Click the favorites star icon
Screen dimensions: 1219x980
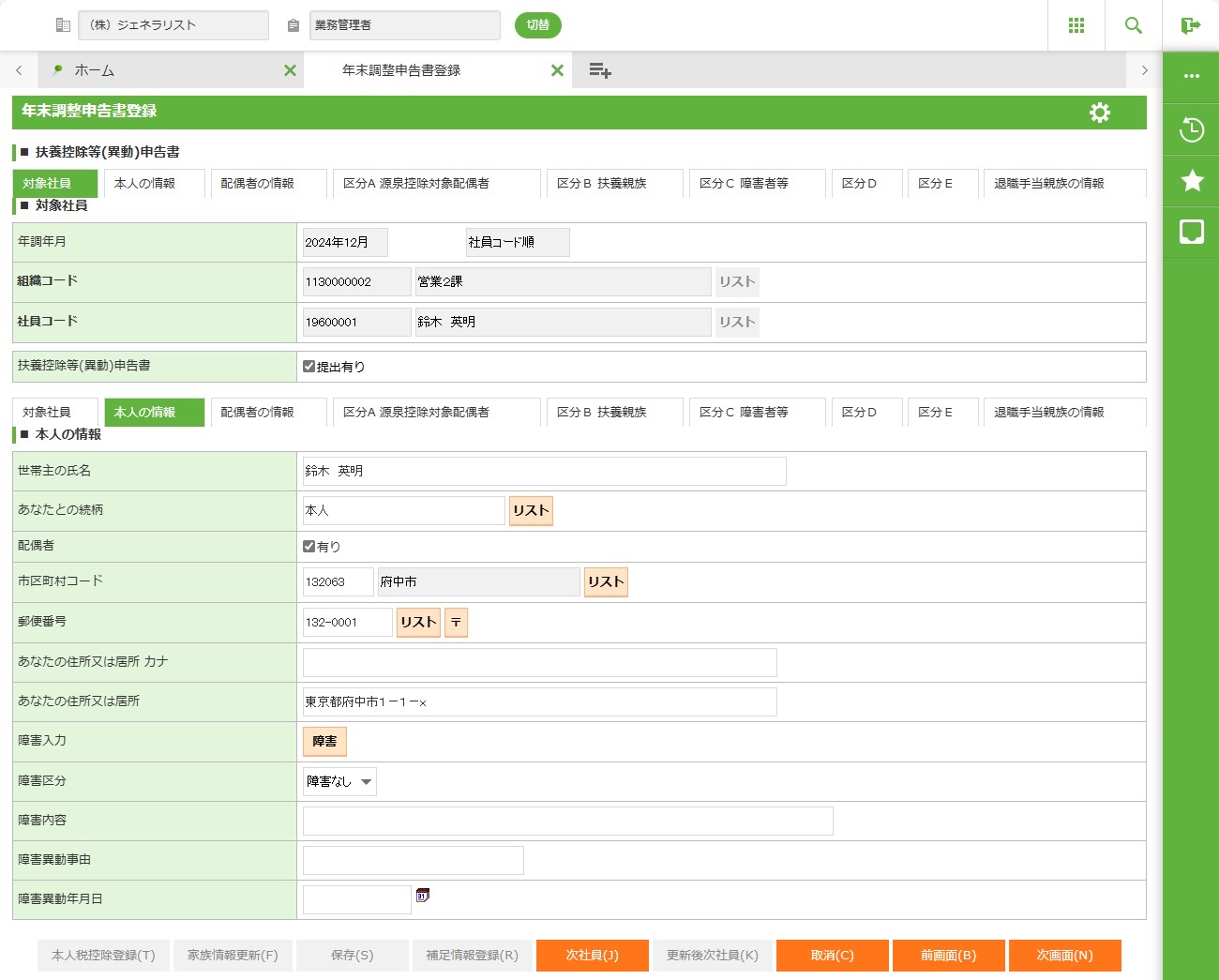pyautogui.click(x=1192, y=180)
